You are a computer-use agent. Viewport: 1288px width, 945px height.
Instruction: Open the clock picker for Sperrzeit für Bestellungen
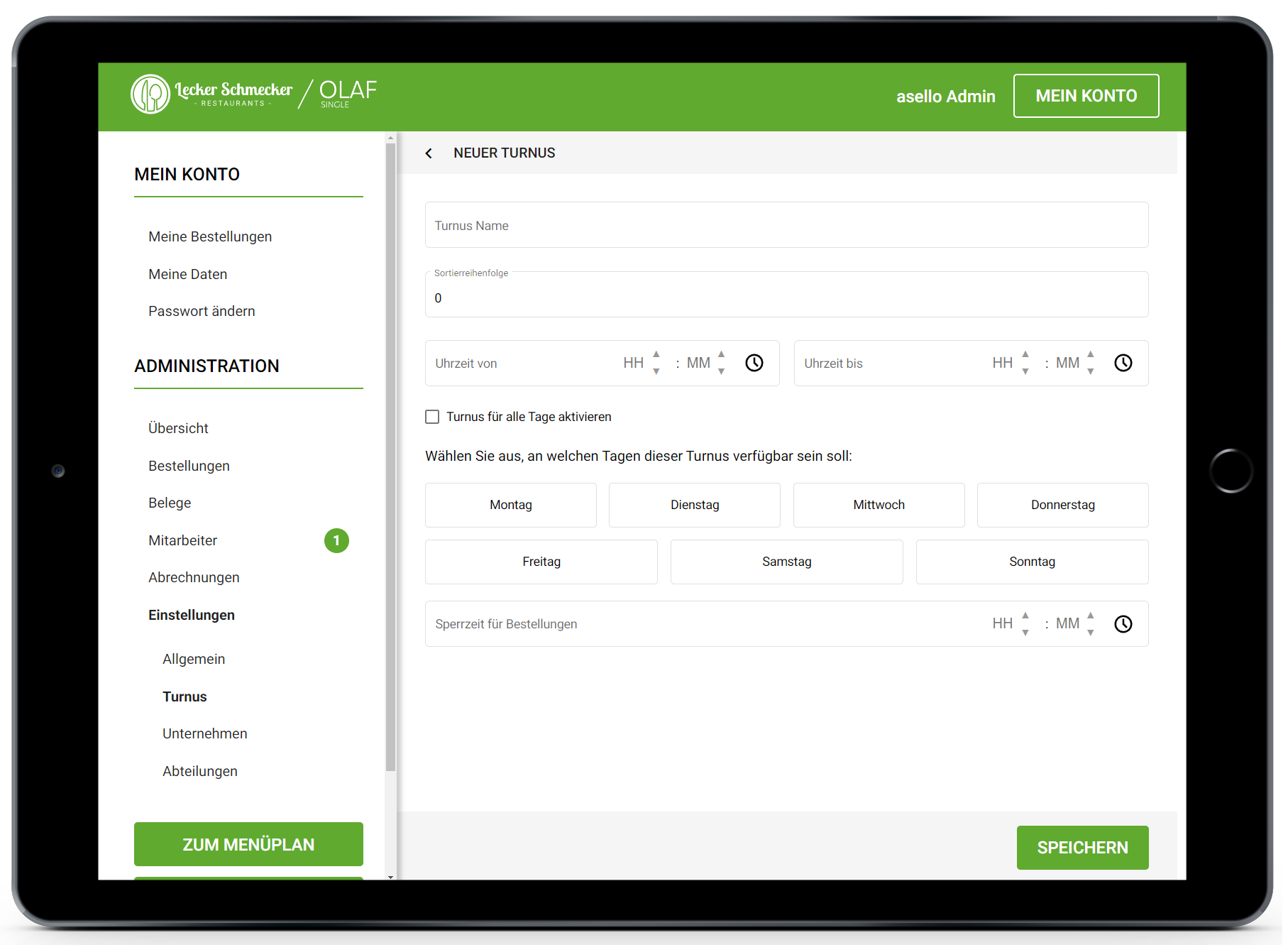pyautogui.click(x=1123, y=624)
